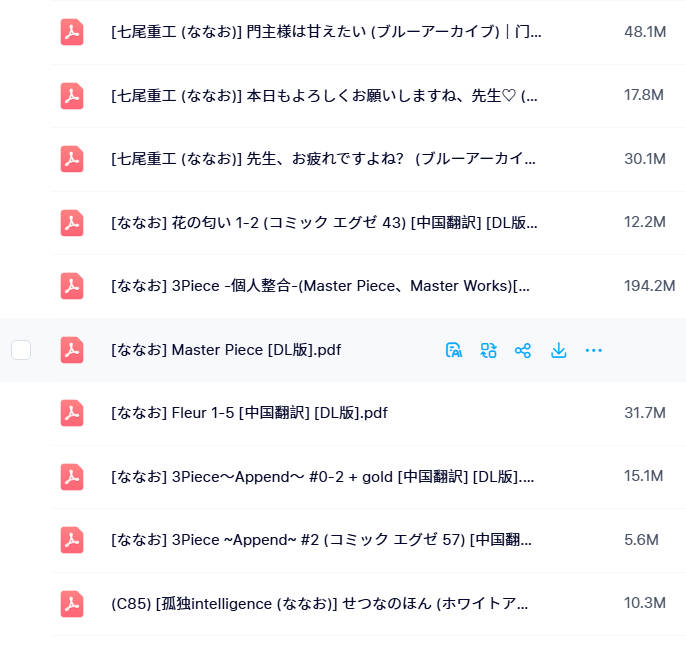The width and height of the screenshot is (686, 645).
Task: Click PDF icon of the 17.8M file
Action: click(x=72, y=95)
